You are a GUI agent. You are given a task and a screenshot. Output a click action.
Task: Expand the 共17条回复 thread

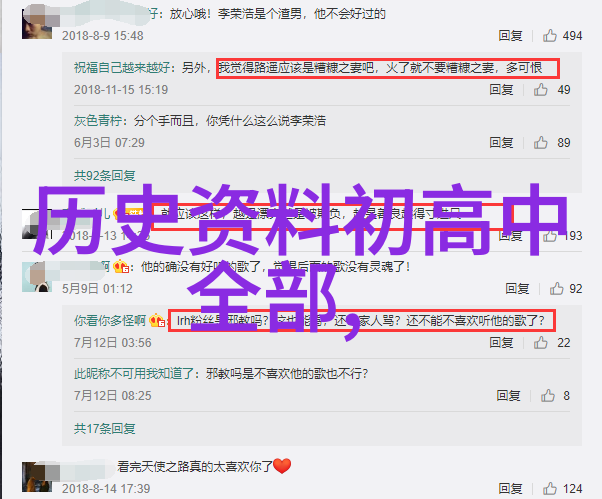click(104, 428)
